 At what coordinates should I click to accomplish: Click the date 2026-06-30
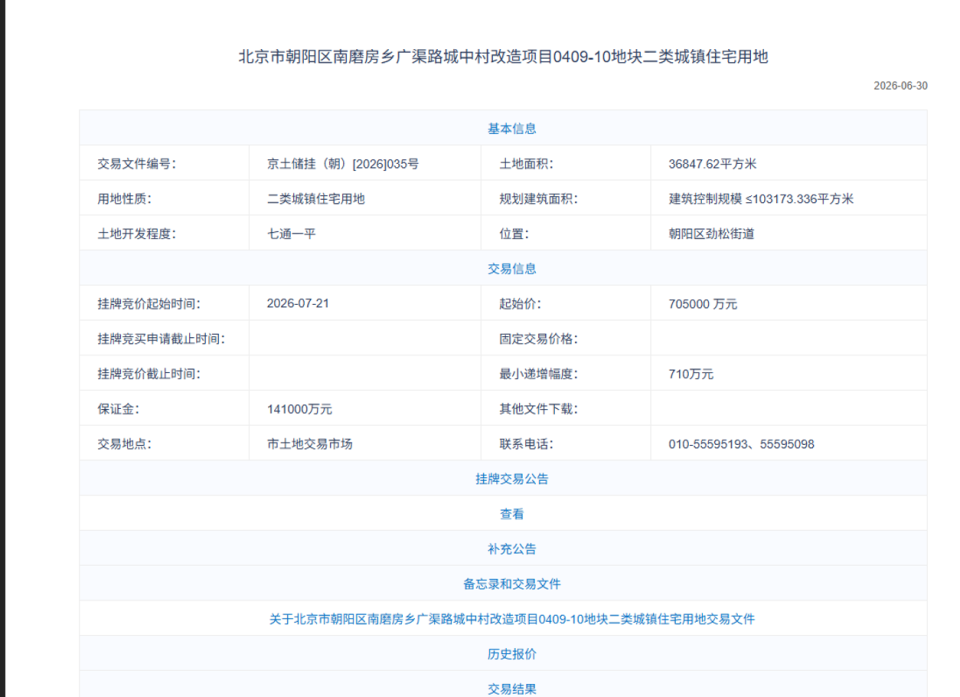pyautogui.click(x=901, y=86)
